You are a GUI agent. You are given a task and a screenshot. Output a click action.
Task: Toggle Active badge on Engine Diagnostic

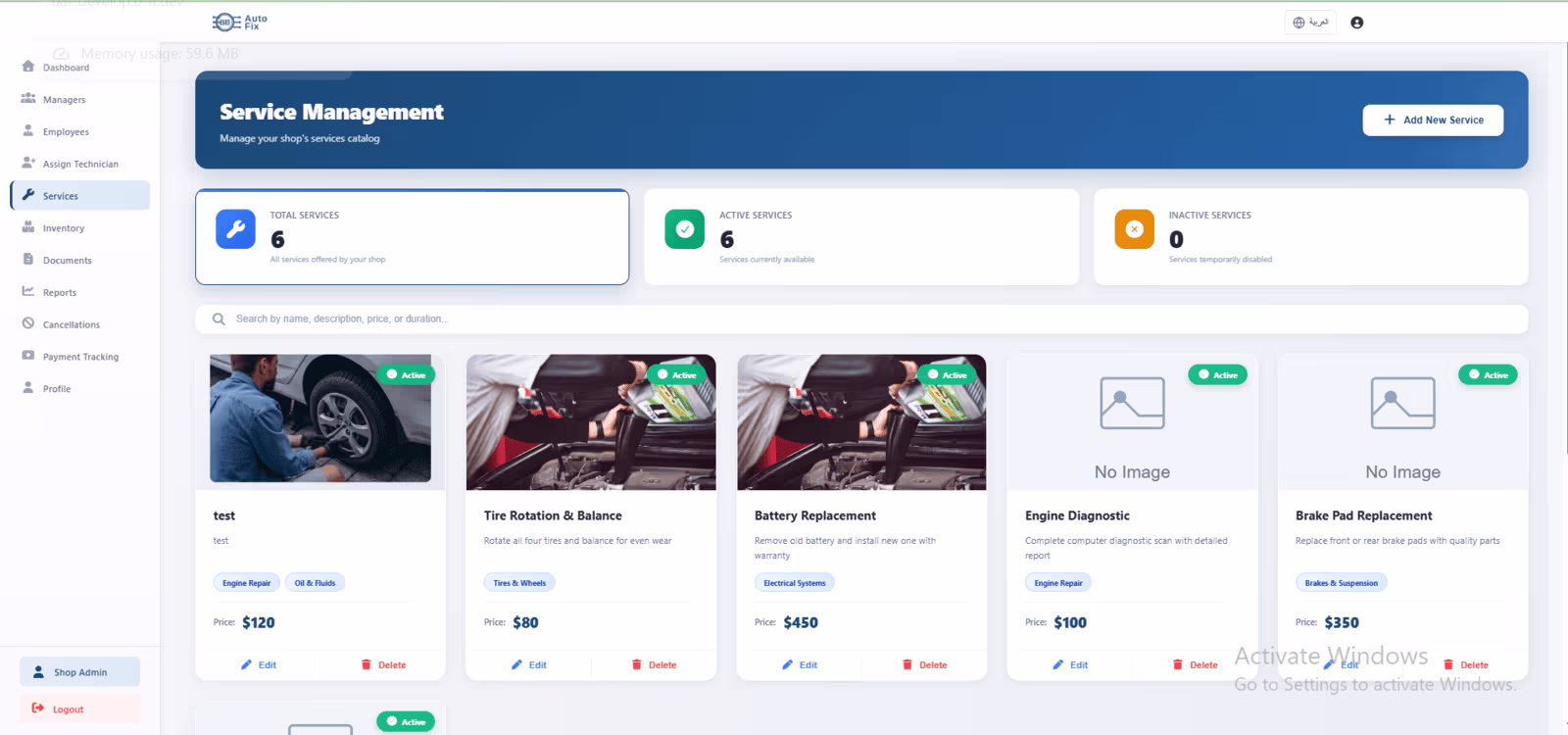coord(1217,374)
